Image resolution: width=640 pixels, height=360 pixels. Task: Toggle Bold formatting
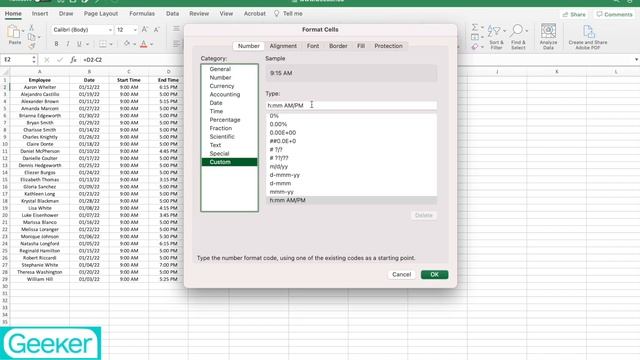coord(56,44)
